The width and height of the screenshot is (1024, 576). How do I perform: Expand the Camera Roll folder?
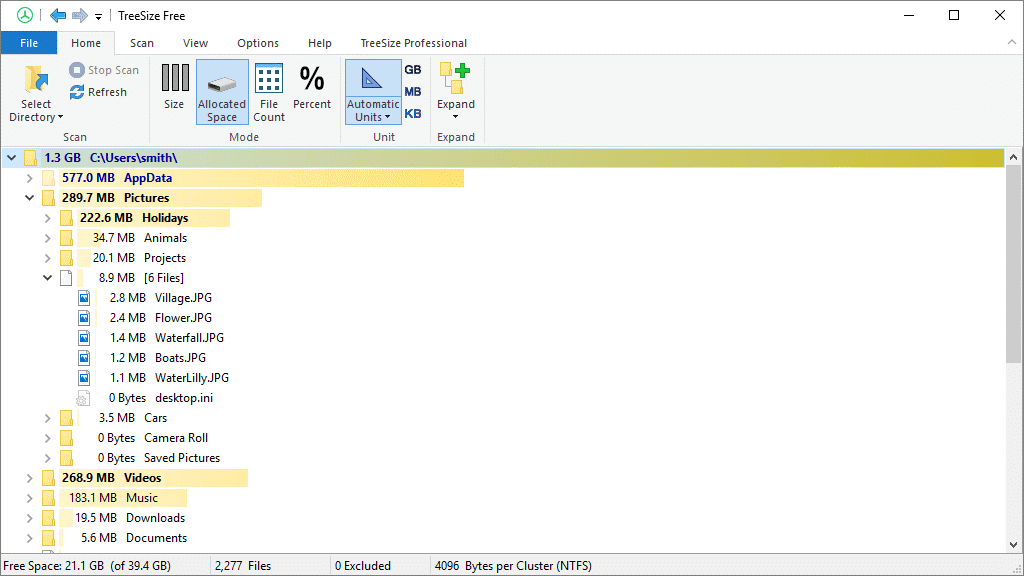click(47, 438)
